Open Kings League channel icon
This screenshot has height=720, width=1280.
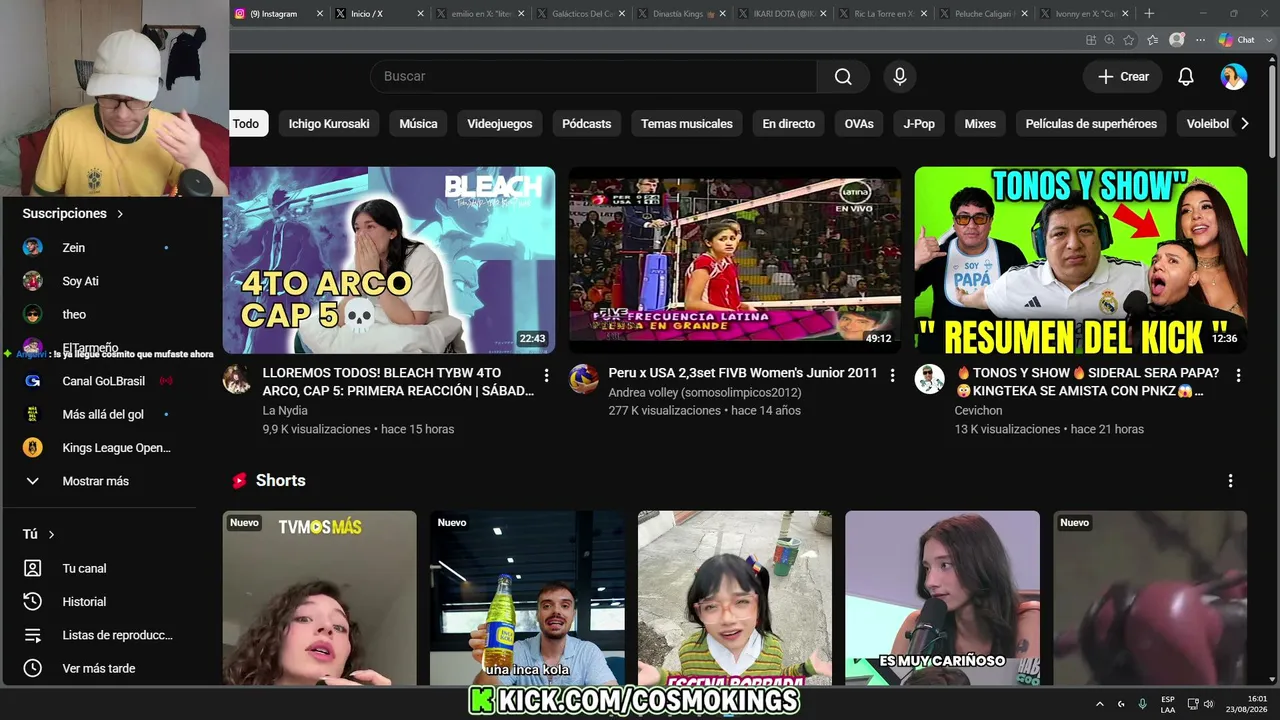pyautogui.click(x=33, y=448)
